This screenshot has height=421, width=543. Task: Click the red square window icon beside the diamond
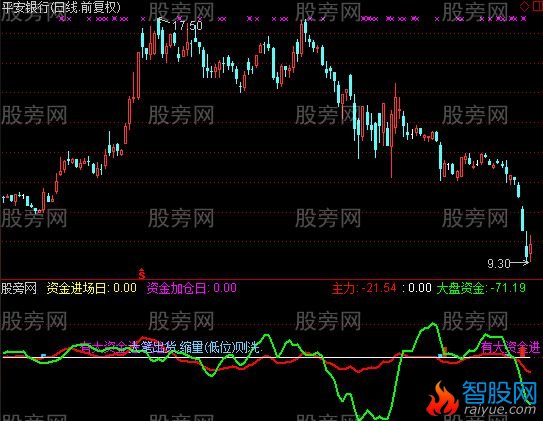[x=537, y=6]
